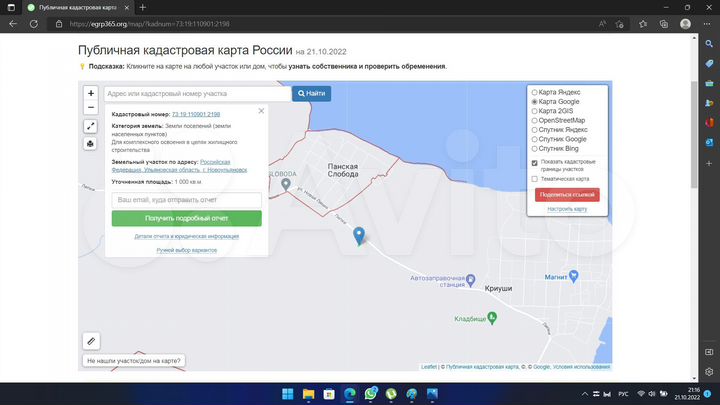720x405 pixels.
Task: Show hidden system tray icons chevron
Action: coord(584,394)
